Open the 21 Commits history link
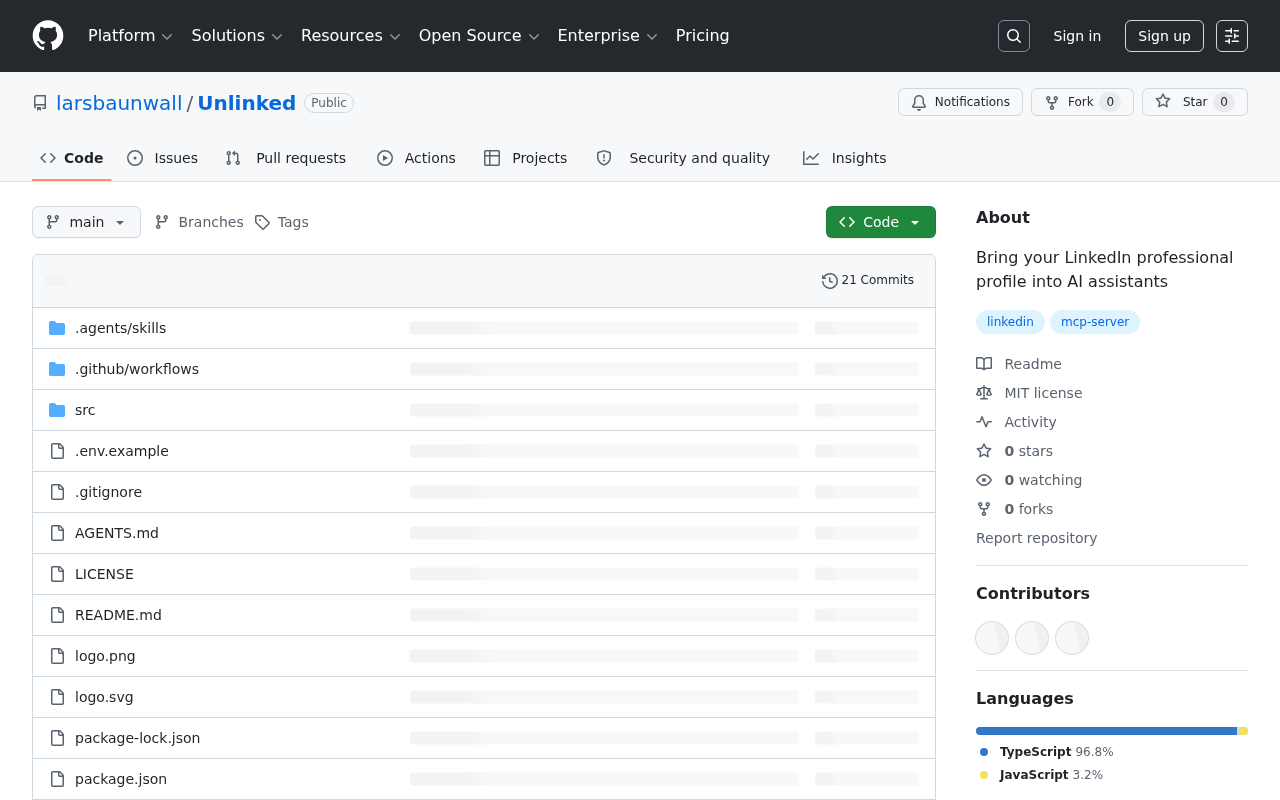The width and height of the screenshot is (1280, 800). coord(868,281)
